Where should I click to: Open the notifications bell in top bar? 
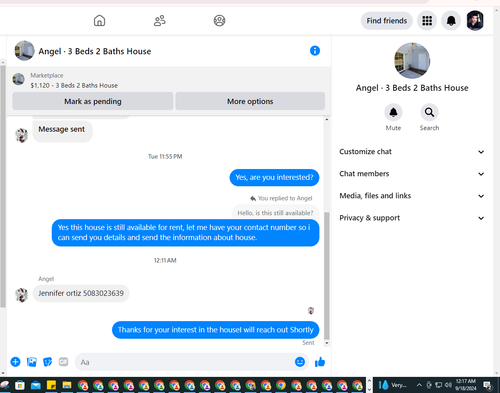[x=451, y=21]
